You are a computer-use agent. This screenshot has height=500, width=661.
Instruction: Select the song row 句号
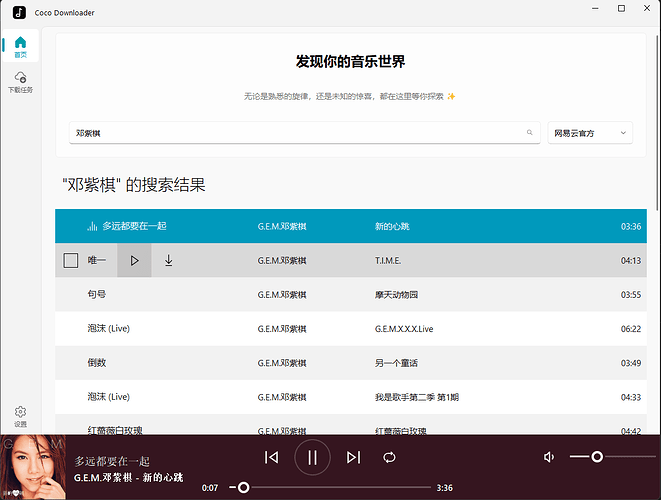351,295
